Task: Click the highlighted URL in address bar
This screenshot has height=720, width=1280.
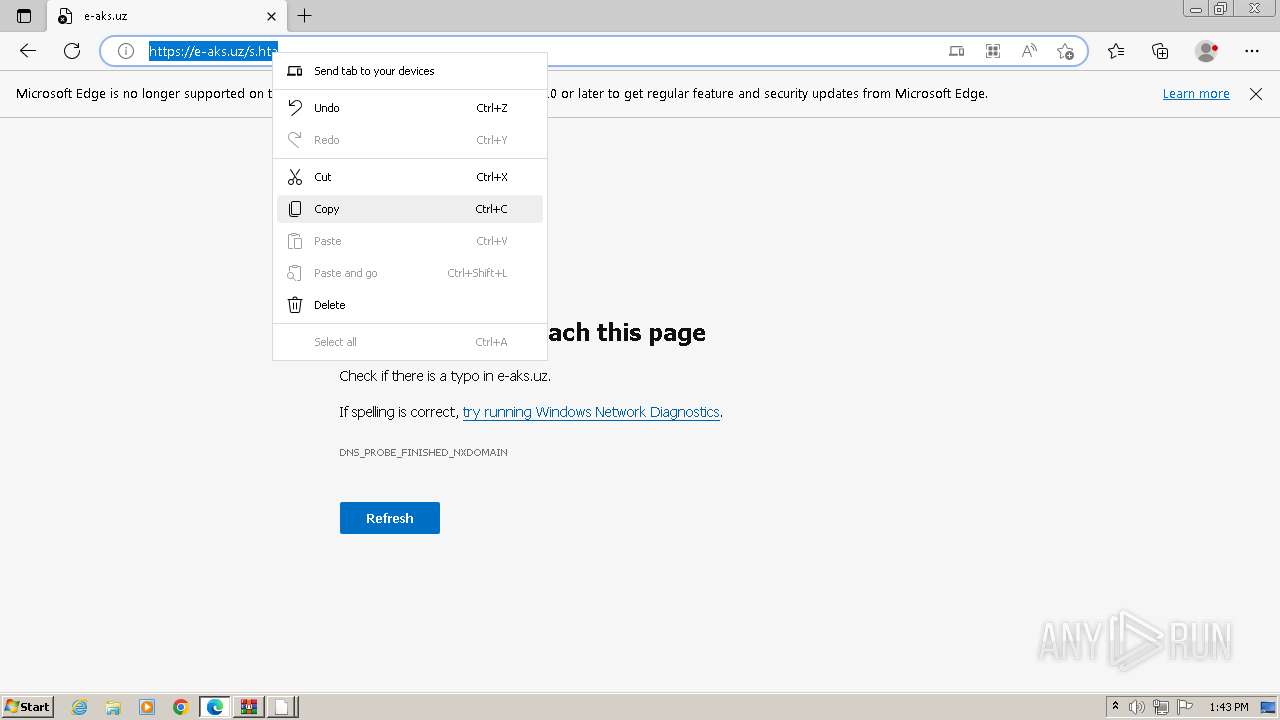Action: [212, 51]
